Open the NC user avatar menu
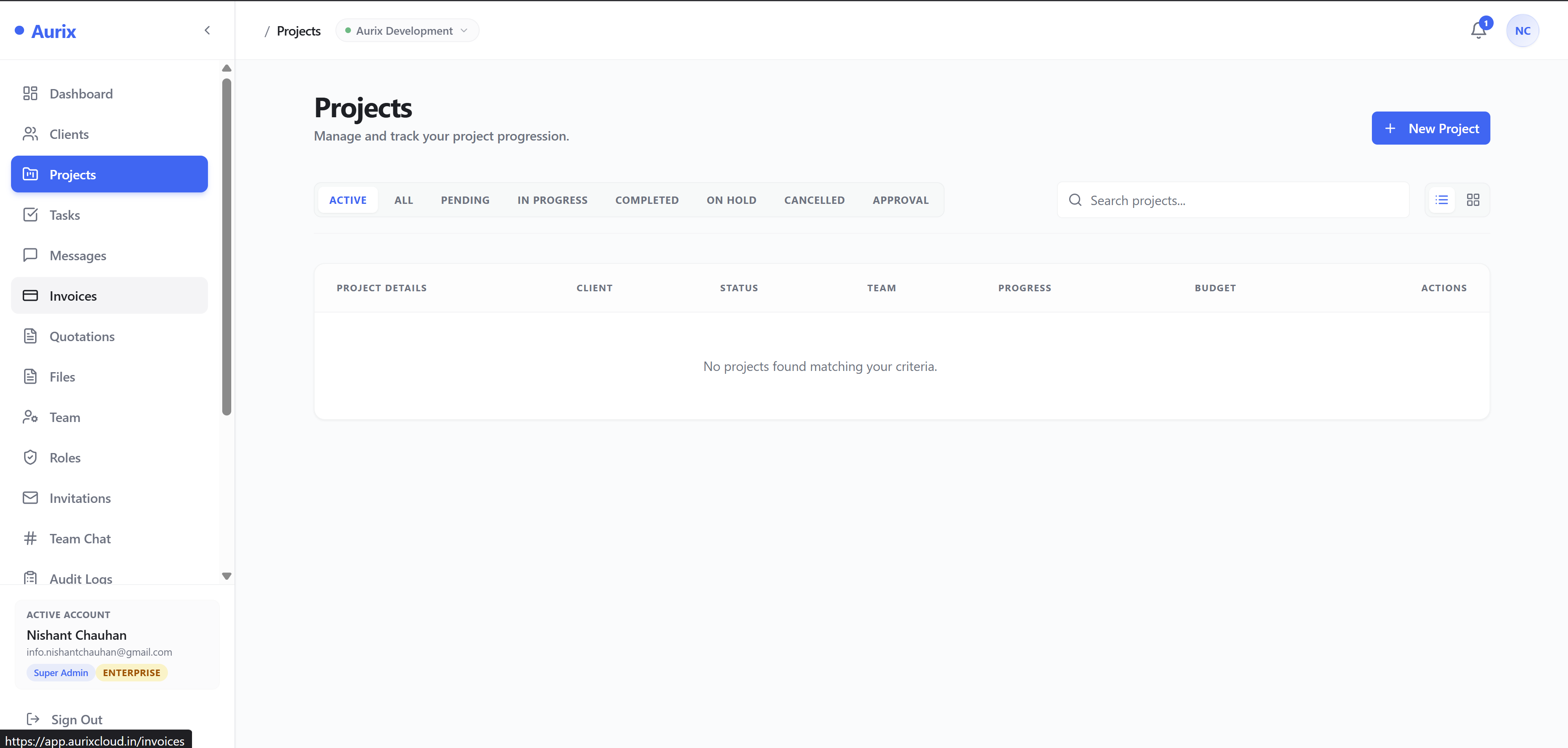The width and height of the screenshot is (1568, 748). click(x=1522, y=30)
